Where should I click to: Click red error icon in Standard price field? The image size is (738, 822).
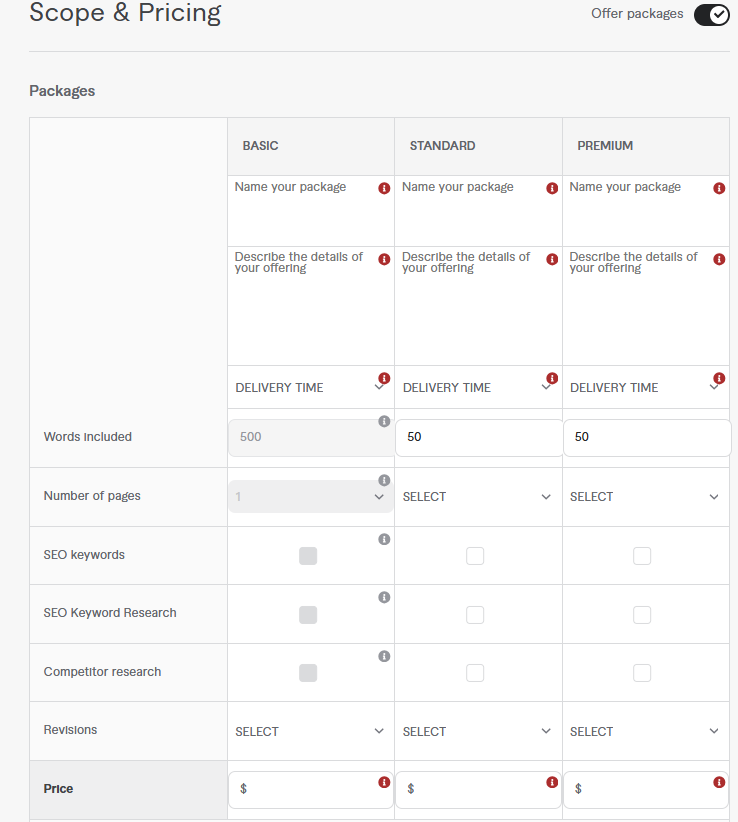pos(552,782)
